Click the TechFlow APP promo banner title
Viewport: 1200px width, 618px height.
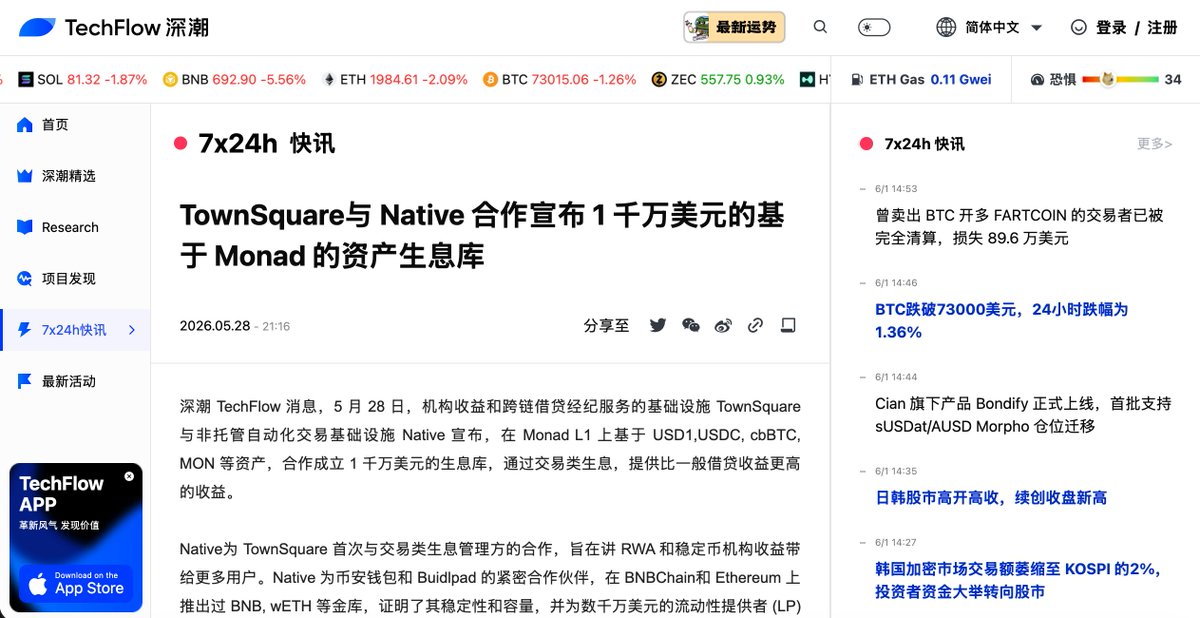61,494
